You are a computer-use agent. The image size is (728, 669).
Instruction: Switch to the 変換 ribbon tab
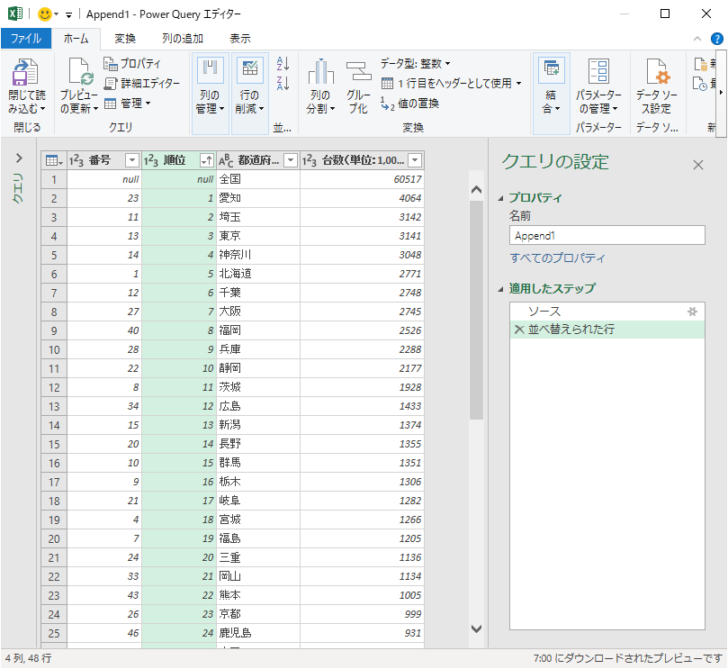124,38
